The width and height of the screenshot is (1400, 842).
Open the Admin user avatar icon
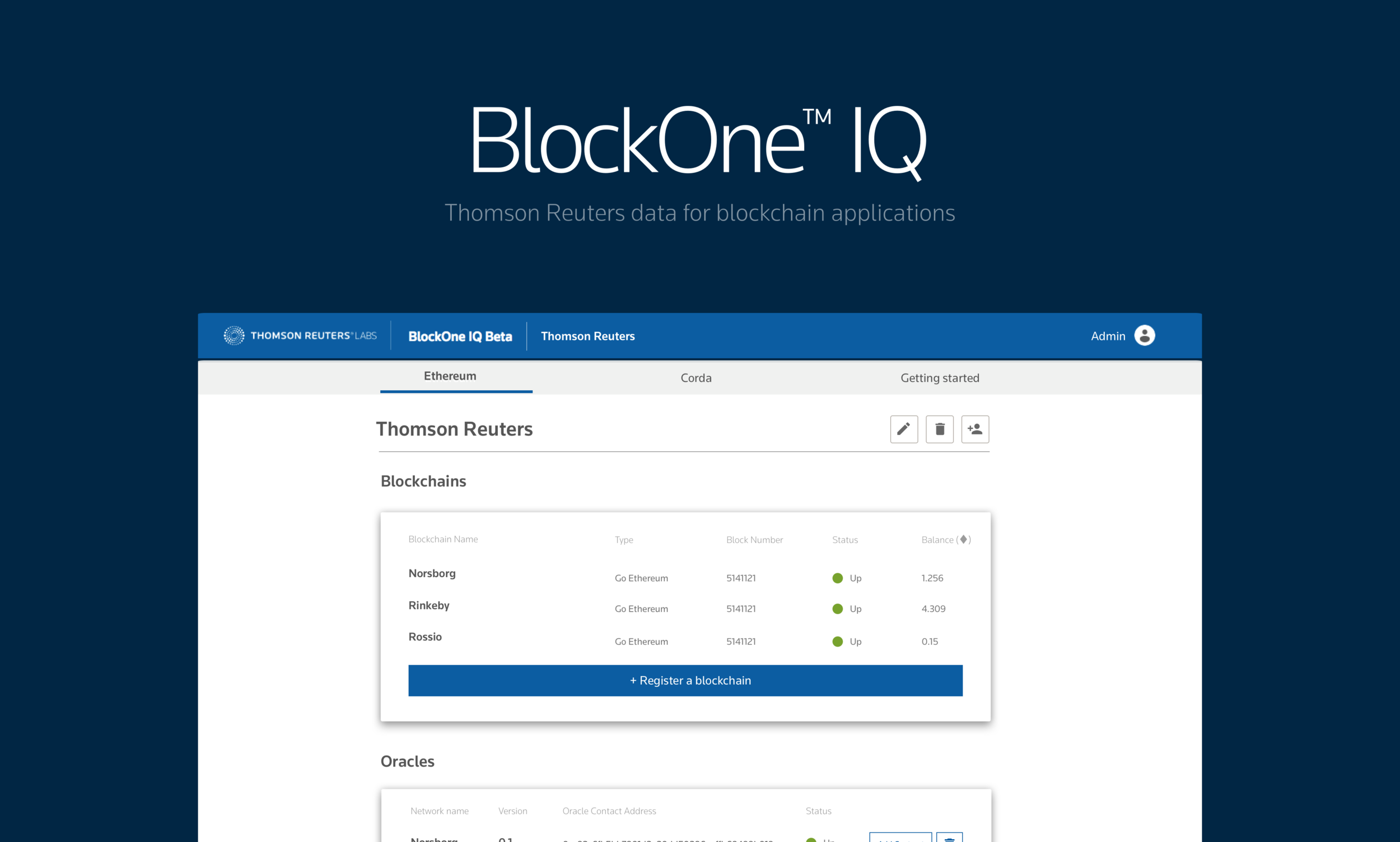tap(1144, 335)
